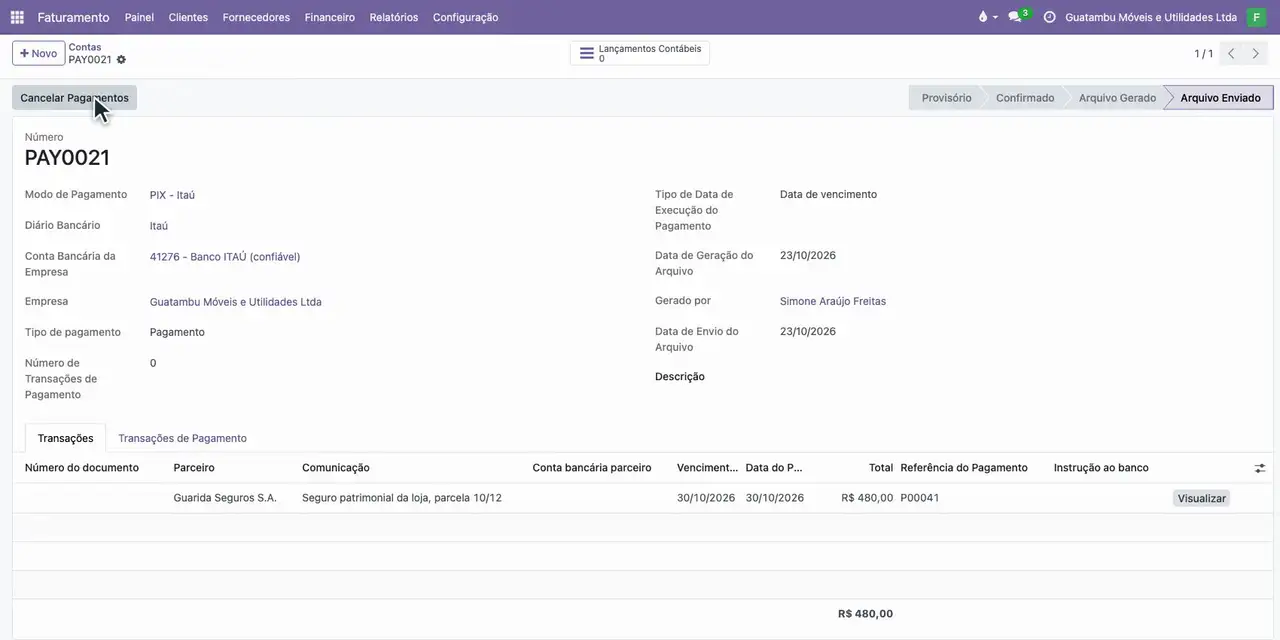The height and width of the screenshot is (640, 1280).
Task: Go back to the Contas breadcrumb
Action: click(85, 47)
